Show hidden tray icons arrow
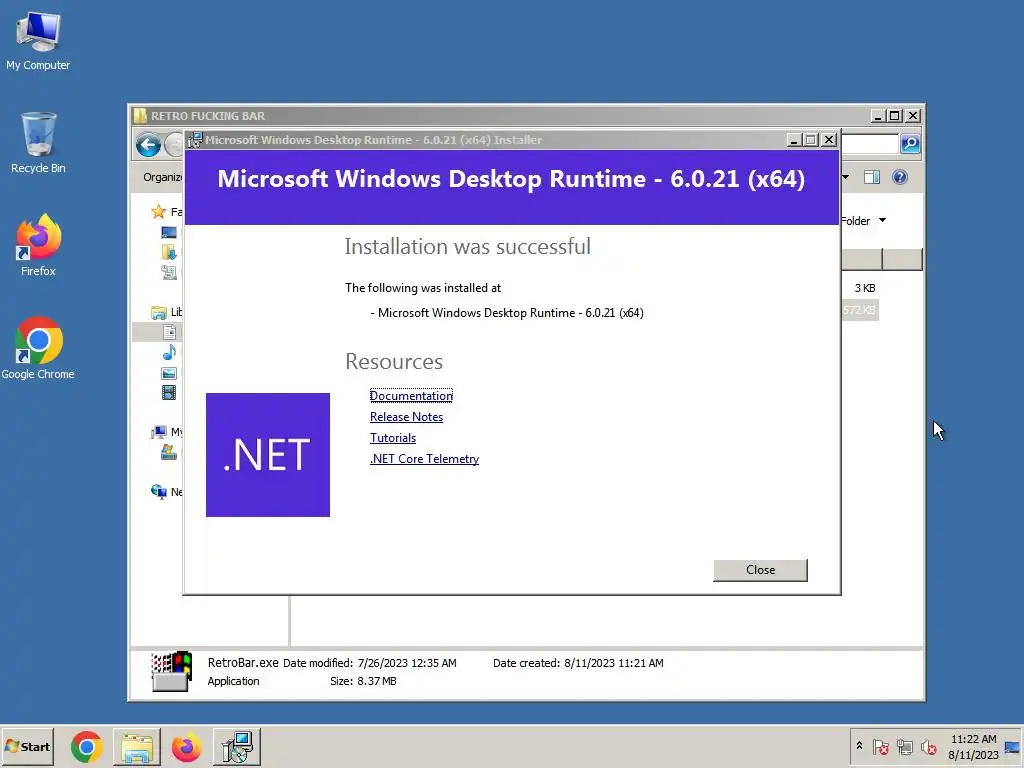The height and width of the screenshot is (768, 1024). pos(859,746)
